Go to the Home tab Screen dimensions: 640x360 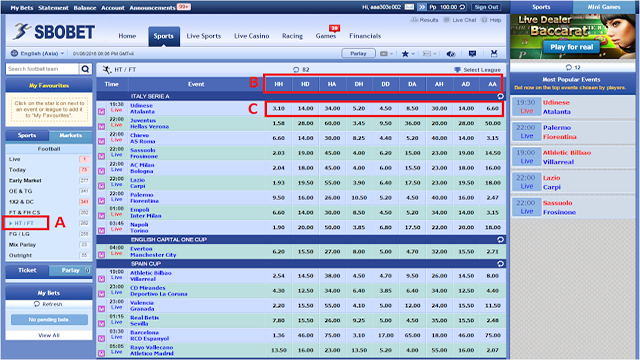click(127, 36)
